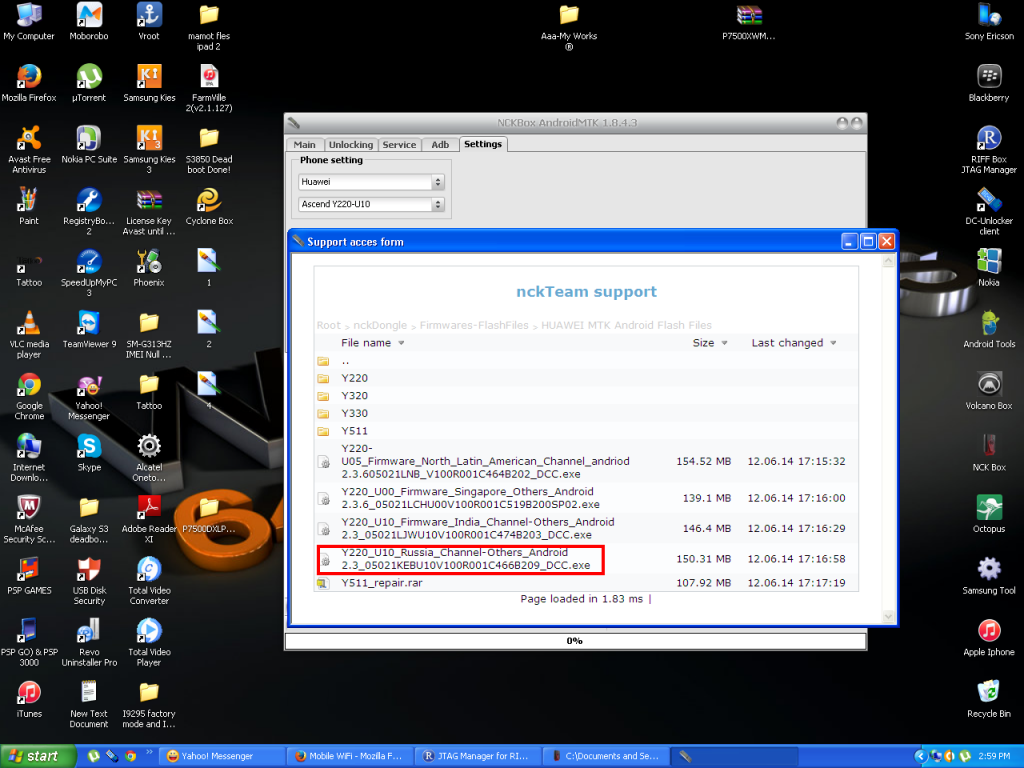Screen dimensions: 1024x768
Task: Open RIFF Box JTAG Manager desktop icon
Action: 988,139
